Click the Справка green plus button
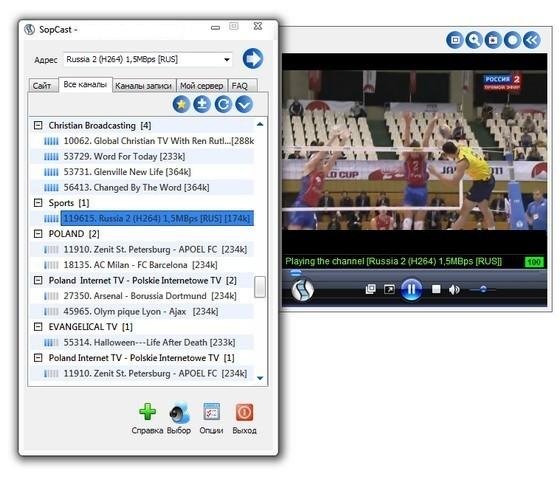The height and width of the screenshot is (477, 560). coord(147,412)
